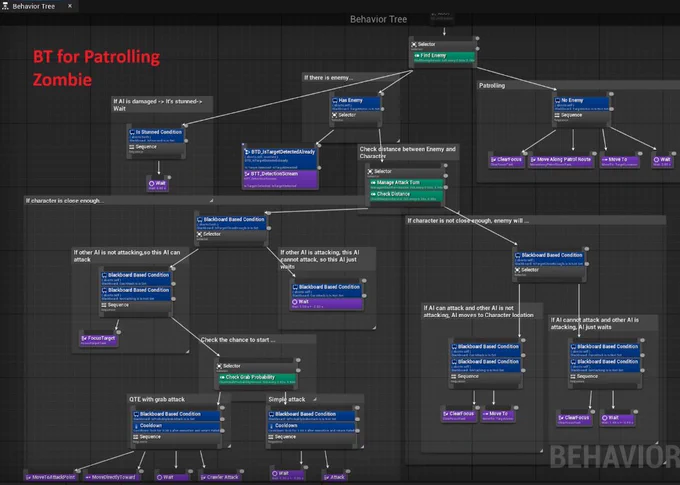Select 'QTE with grab attack' comment title
The image size is (680, 485).
[x=157, y=399]
